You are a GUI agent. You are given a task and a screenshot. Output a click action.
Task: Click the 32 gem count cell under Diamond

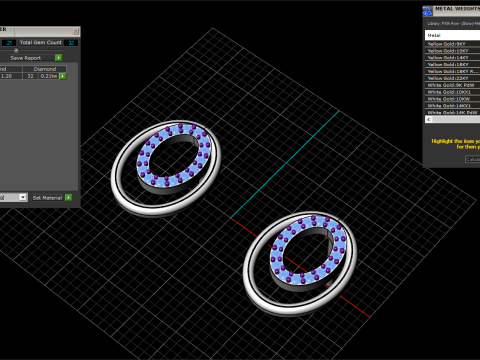click(30, 76)
